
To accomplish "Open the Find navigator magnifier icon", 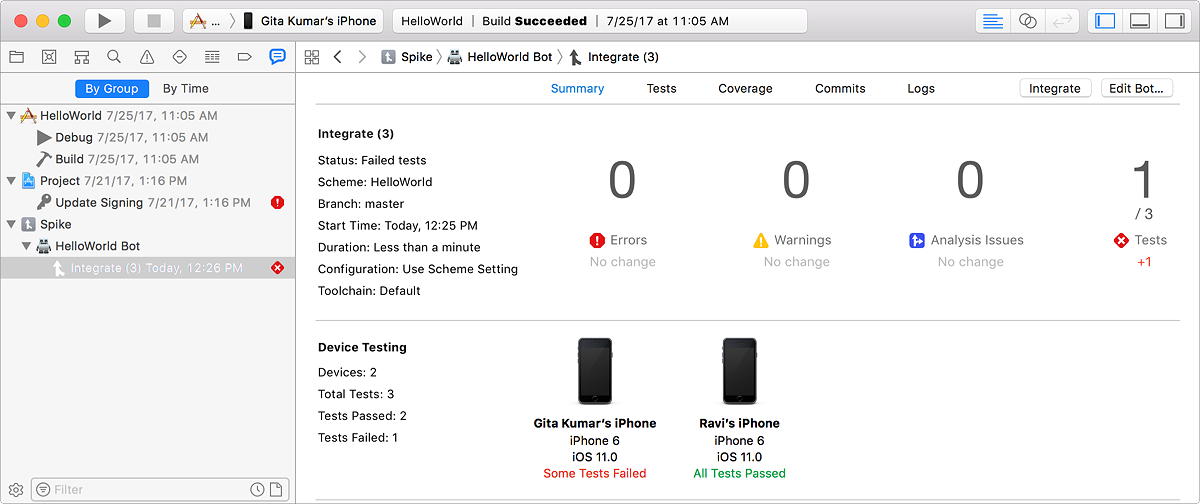I will 114,57.
